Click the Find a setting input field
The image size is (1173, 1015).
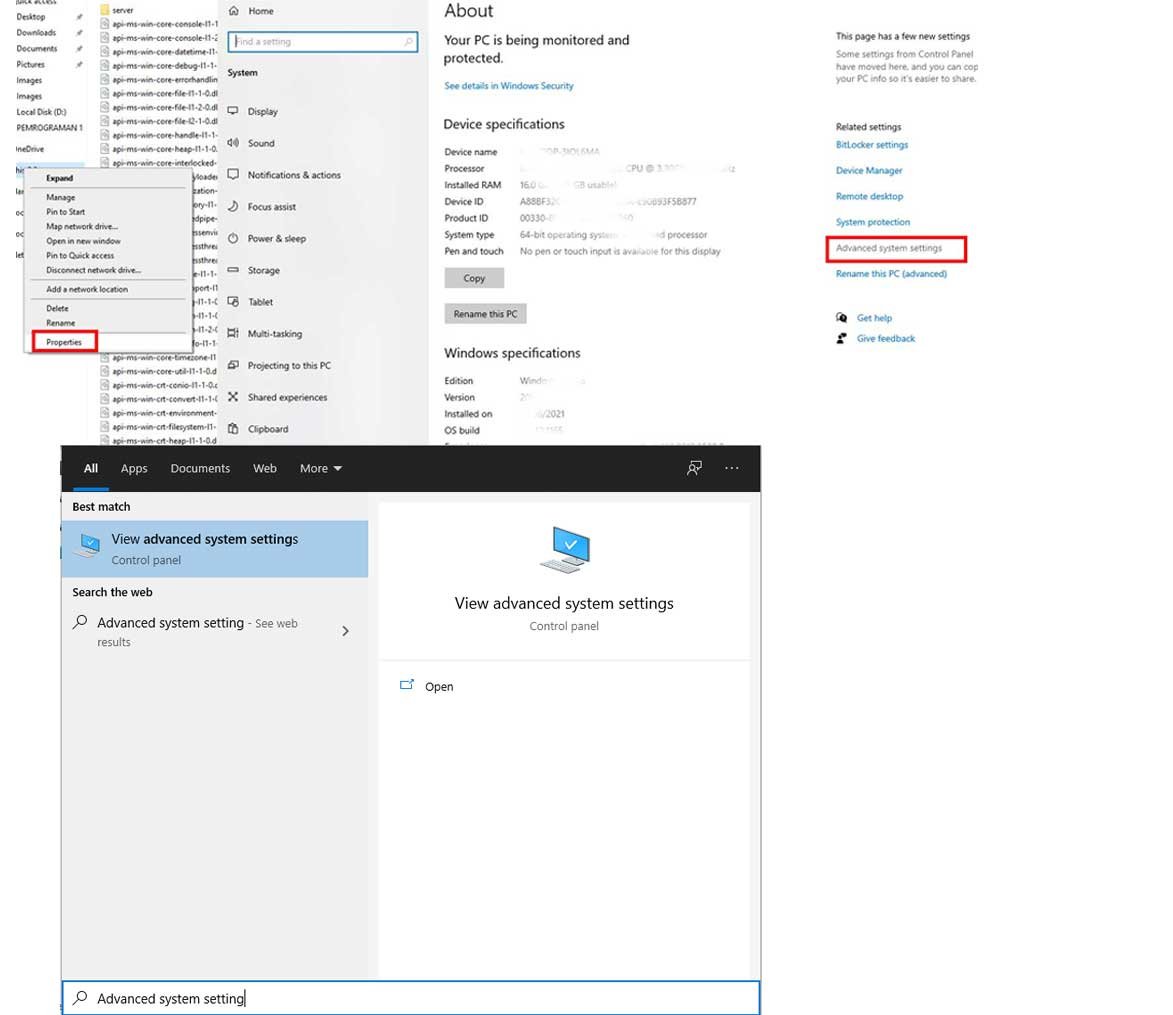[x=322, y=42]
